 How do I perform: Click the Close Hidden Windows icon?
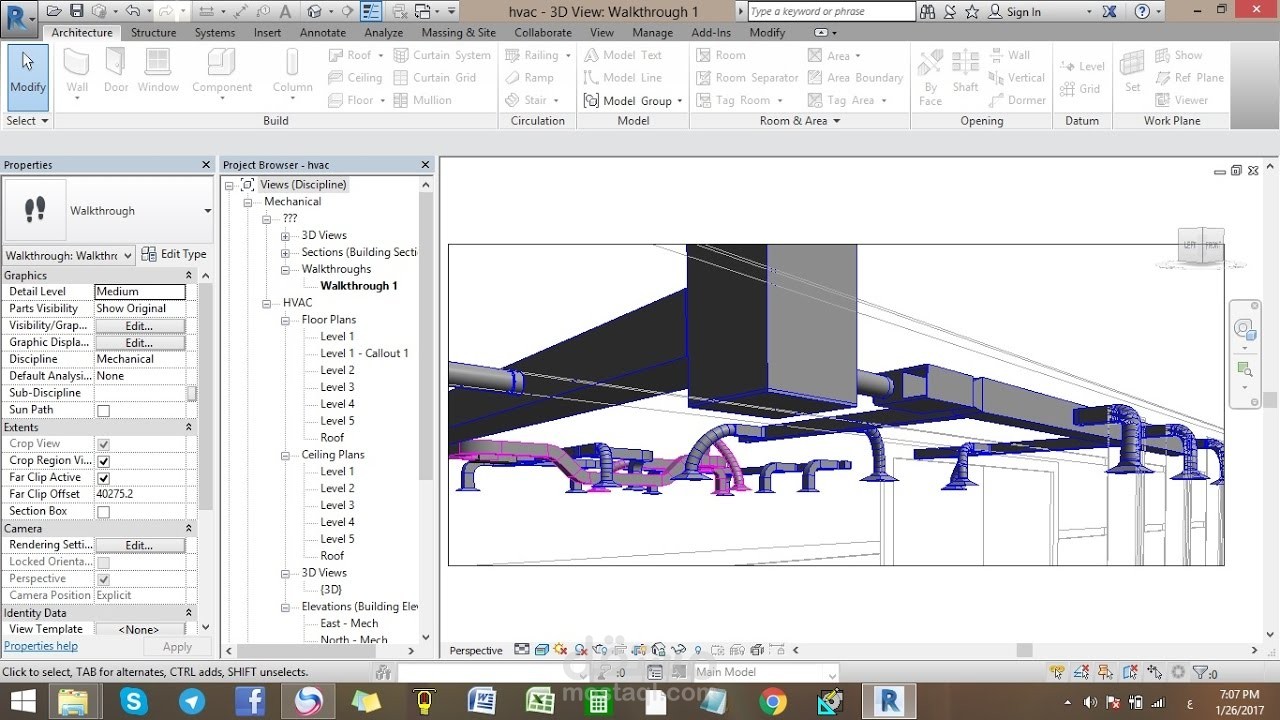[x=398, y=11]
